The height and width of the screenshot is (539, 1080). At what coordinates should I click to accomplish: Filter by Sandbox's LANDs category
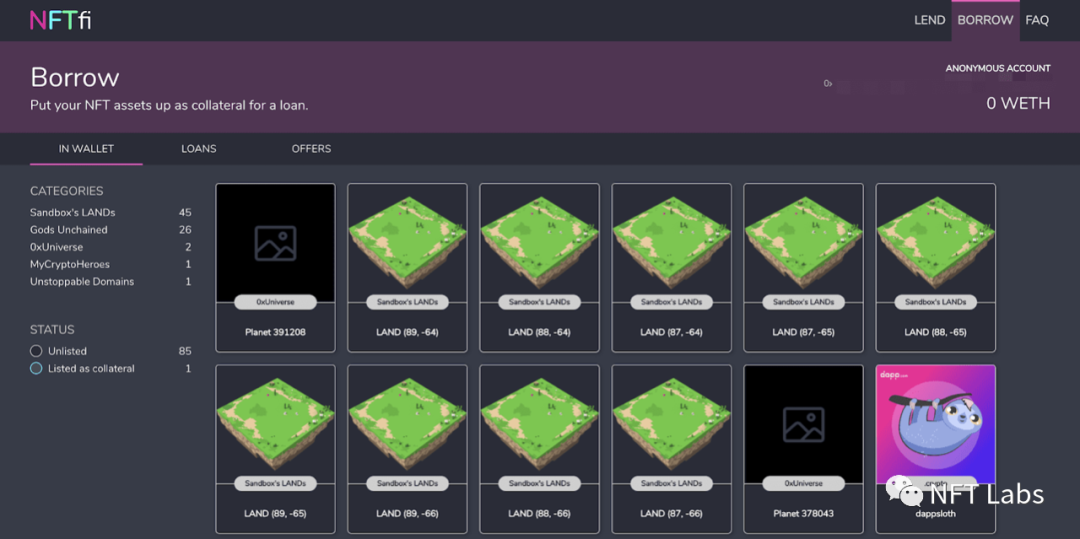(x=111, y=213)
